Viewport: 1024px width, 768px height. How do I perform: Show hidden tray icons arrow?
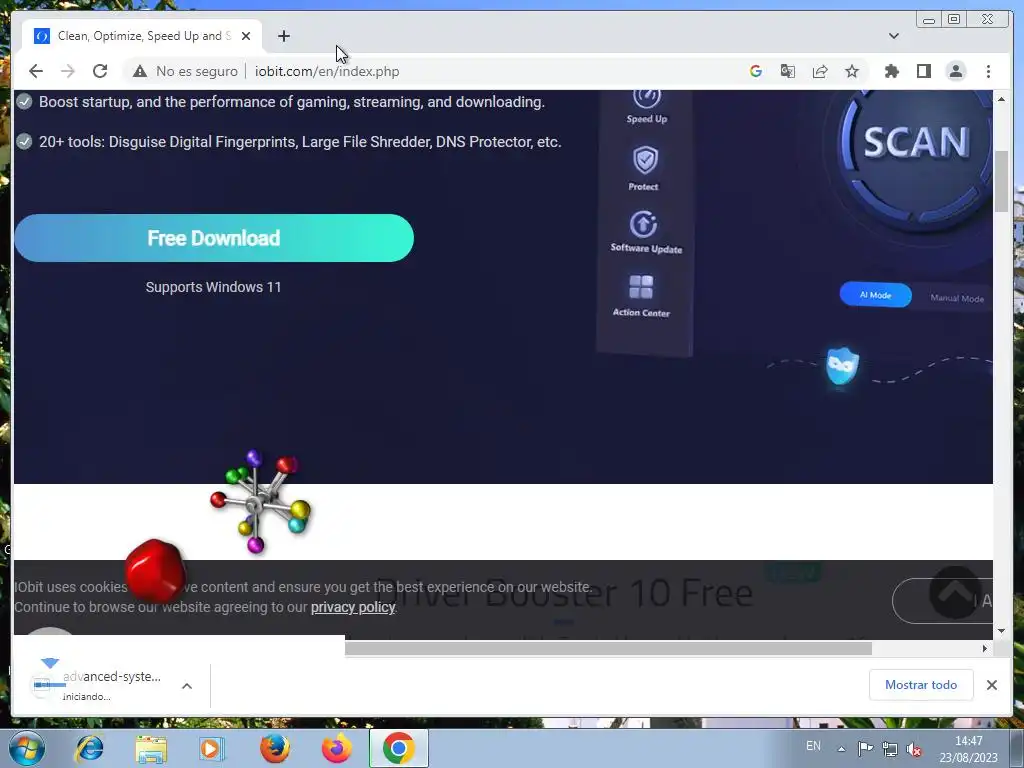842,749
